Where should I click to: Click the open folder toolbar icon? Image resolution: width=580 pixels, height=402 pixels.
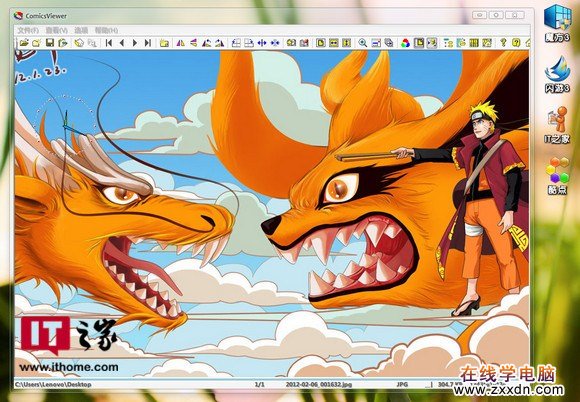[x=24, y=43]
